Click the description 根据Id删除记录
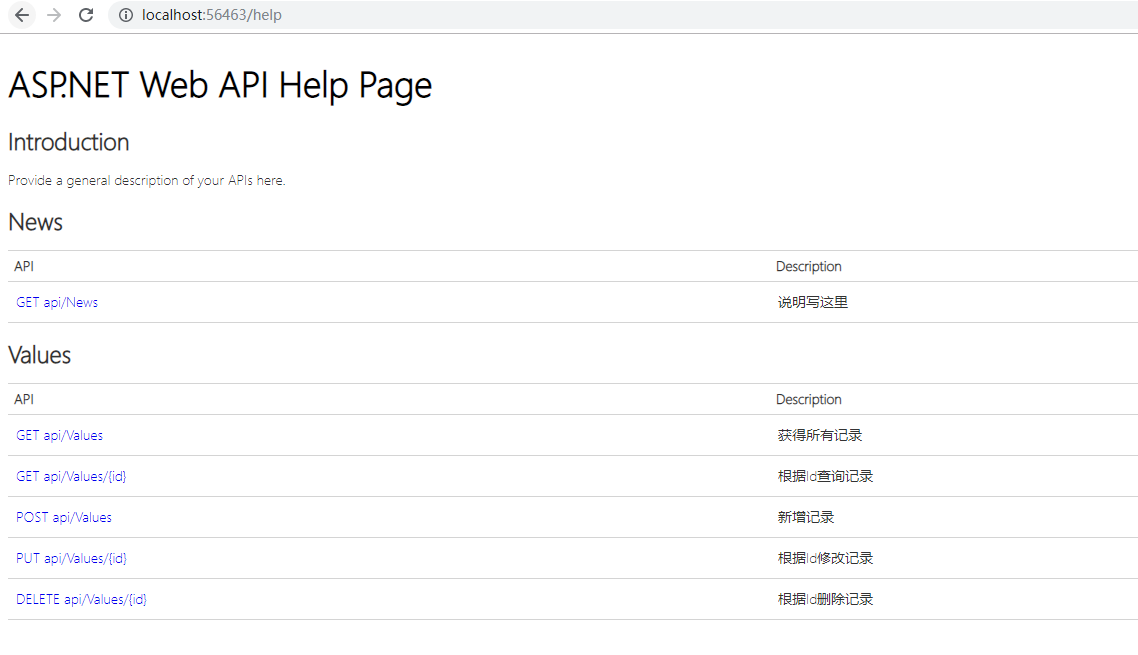The image size is (1138, 655). (825, 599)
